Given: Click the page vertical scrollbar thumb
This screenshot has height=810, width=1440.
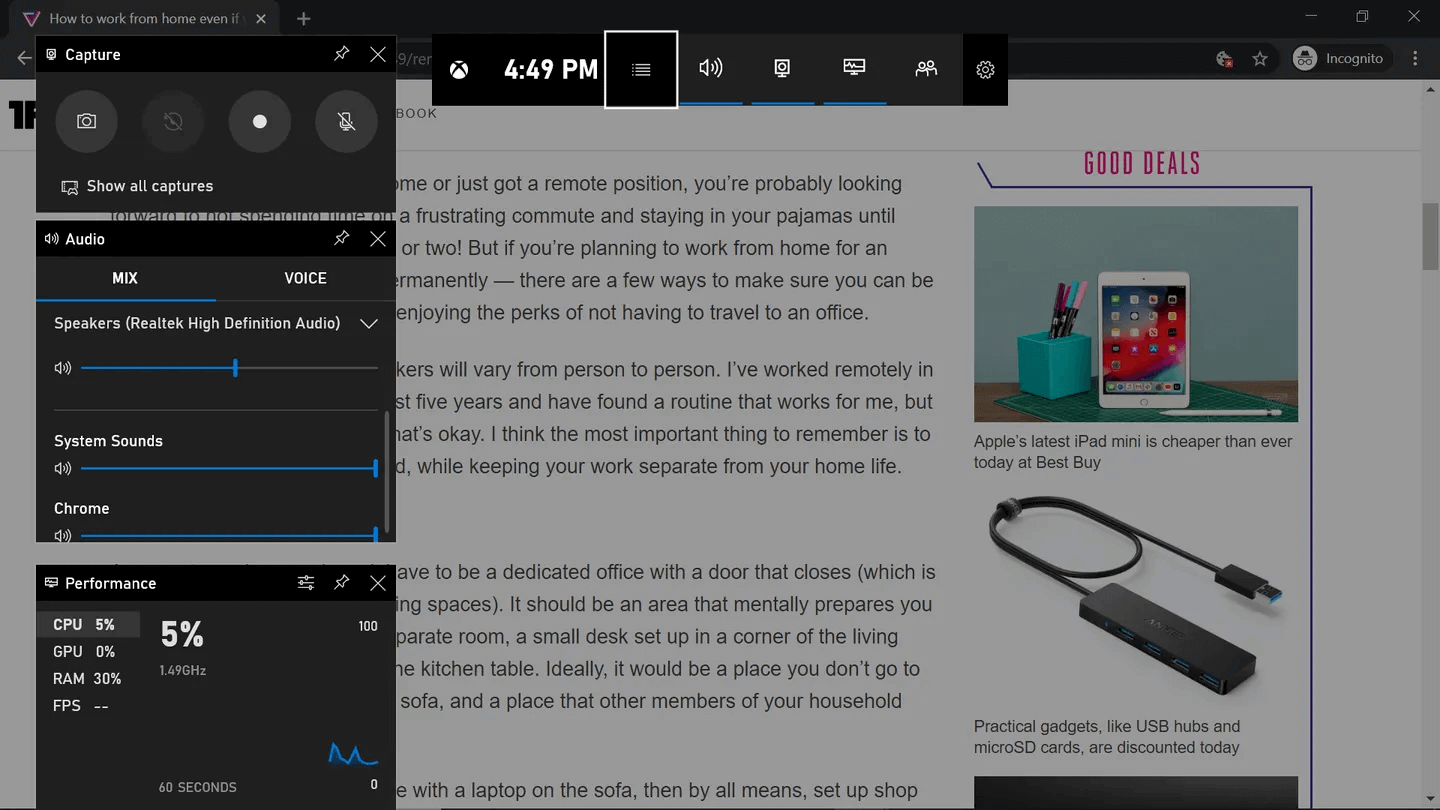Looking at the screenshot, I should click(x=1431, y=236).
